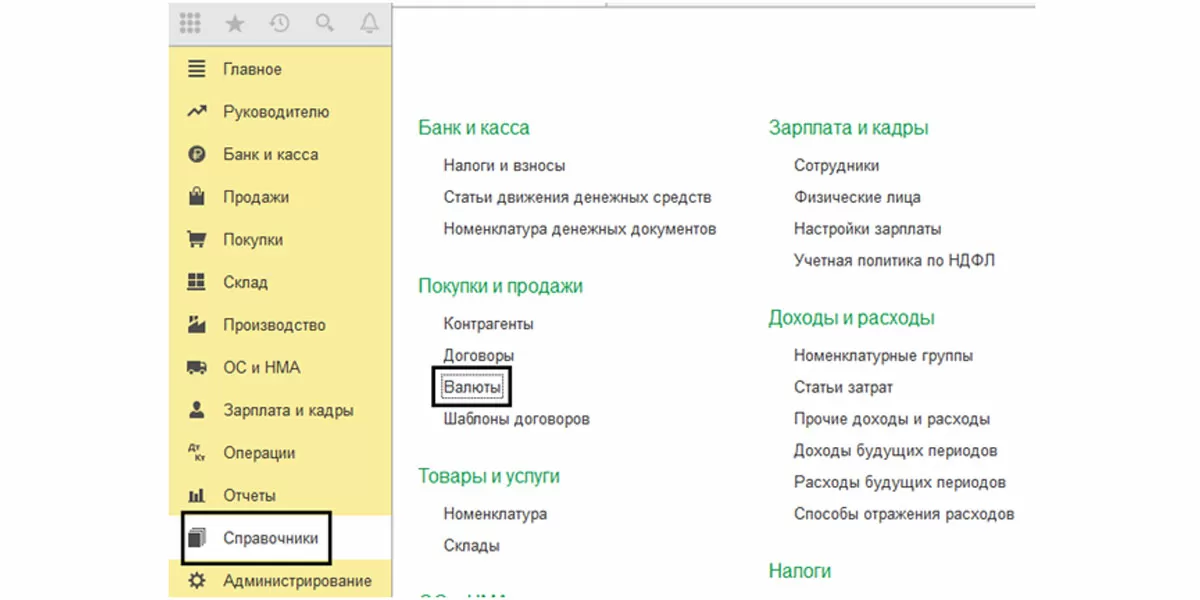Open Статьи движения денежных средств
The image size is (1200, 600).
click(x=577, y=197)
